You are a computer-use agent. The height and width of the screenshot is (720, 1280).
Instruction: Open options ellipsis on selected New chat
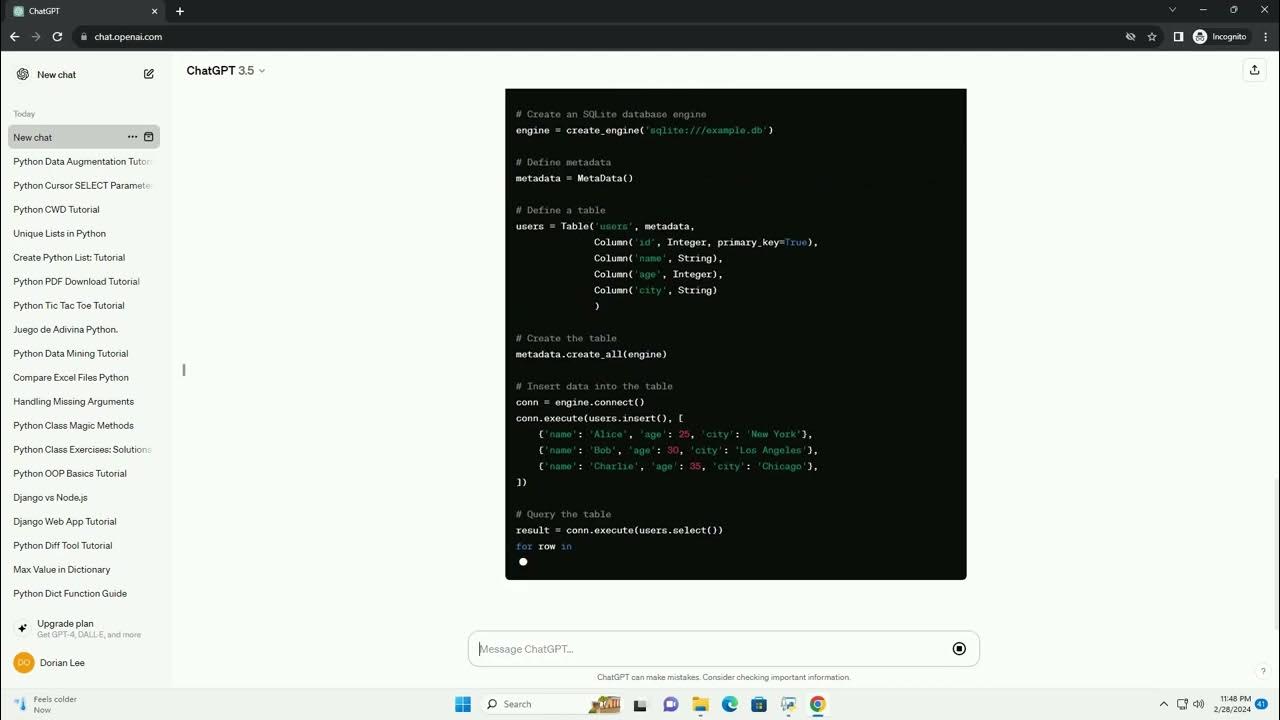point(132,137)
